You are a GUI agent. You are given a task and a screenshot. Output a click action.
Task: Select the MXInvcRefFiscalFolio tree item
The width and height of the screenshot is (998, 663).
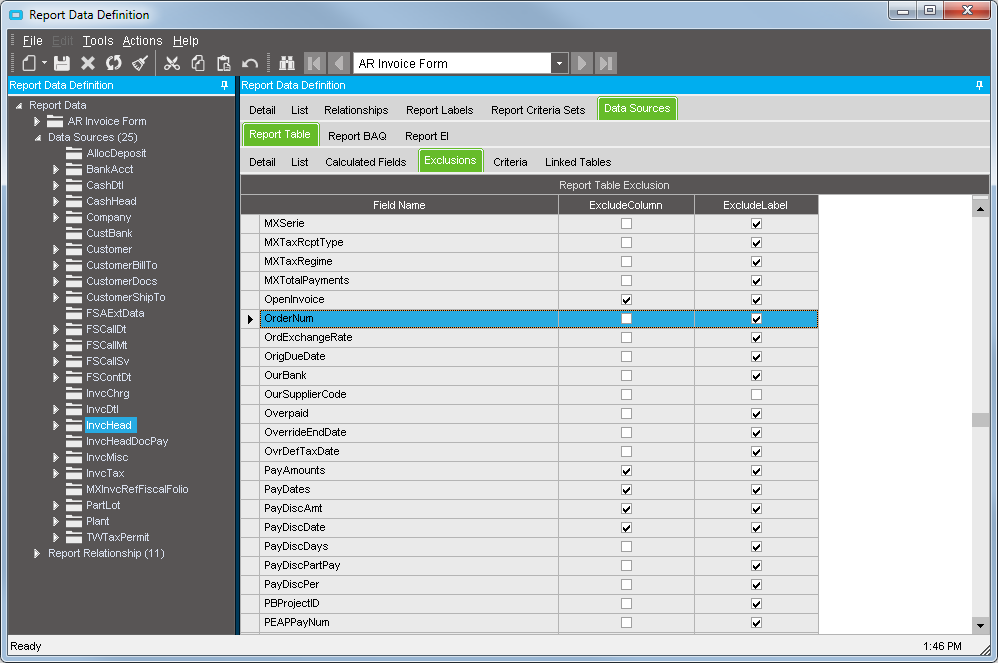(x=137, y=489)
